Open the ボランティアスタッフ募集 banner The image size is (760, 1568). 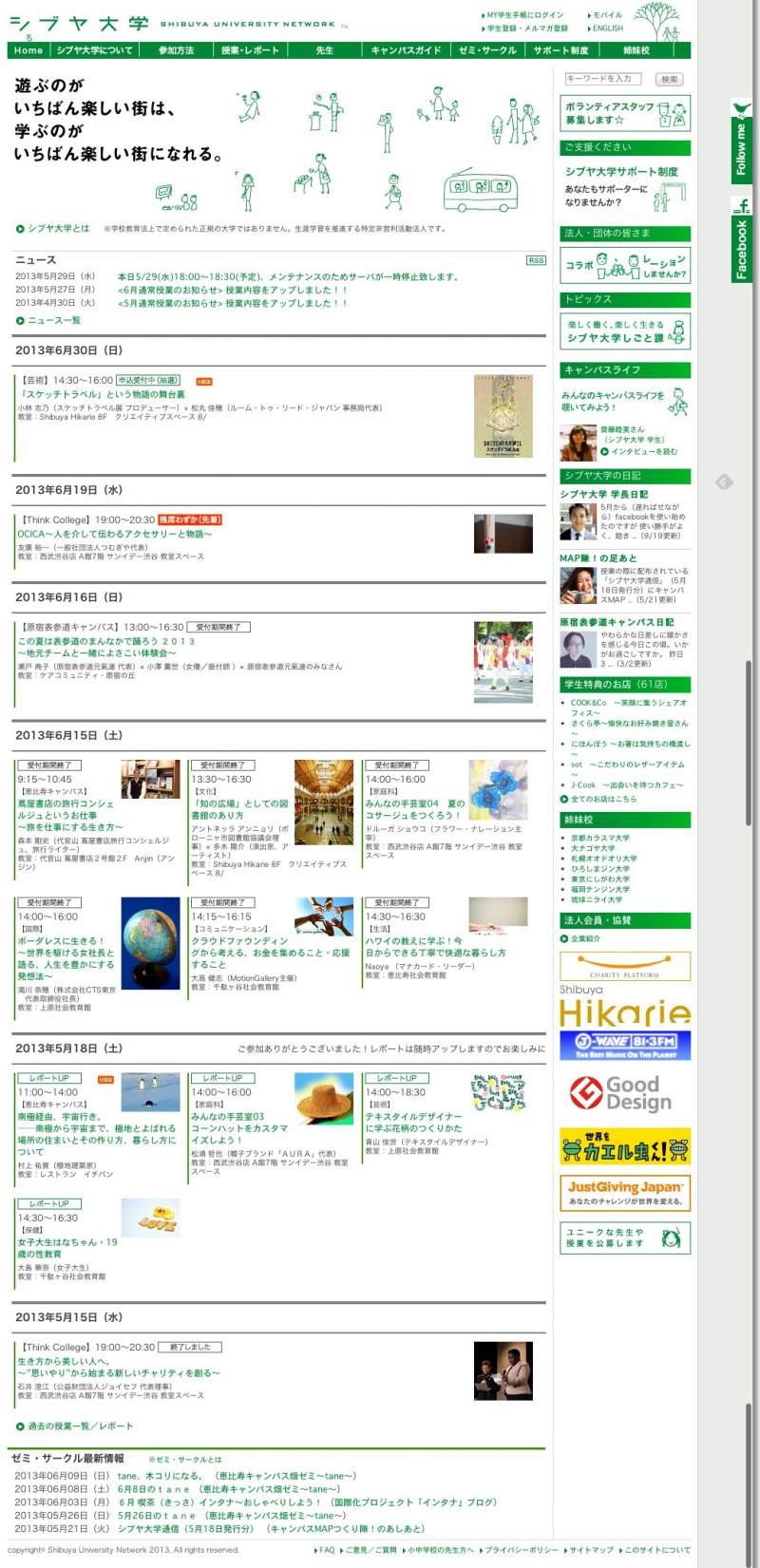624,114
